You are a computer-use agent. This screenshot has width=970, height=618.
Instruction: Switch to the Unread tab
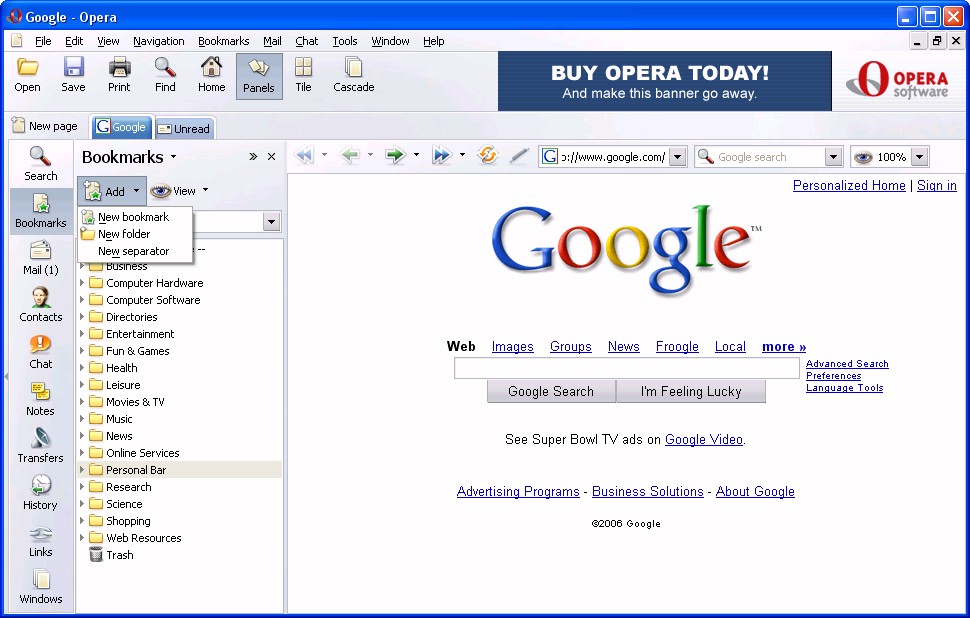(184, 128)
